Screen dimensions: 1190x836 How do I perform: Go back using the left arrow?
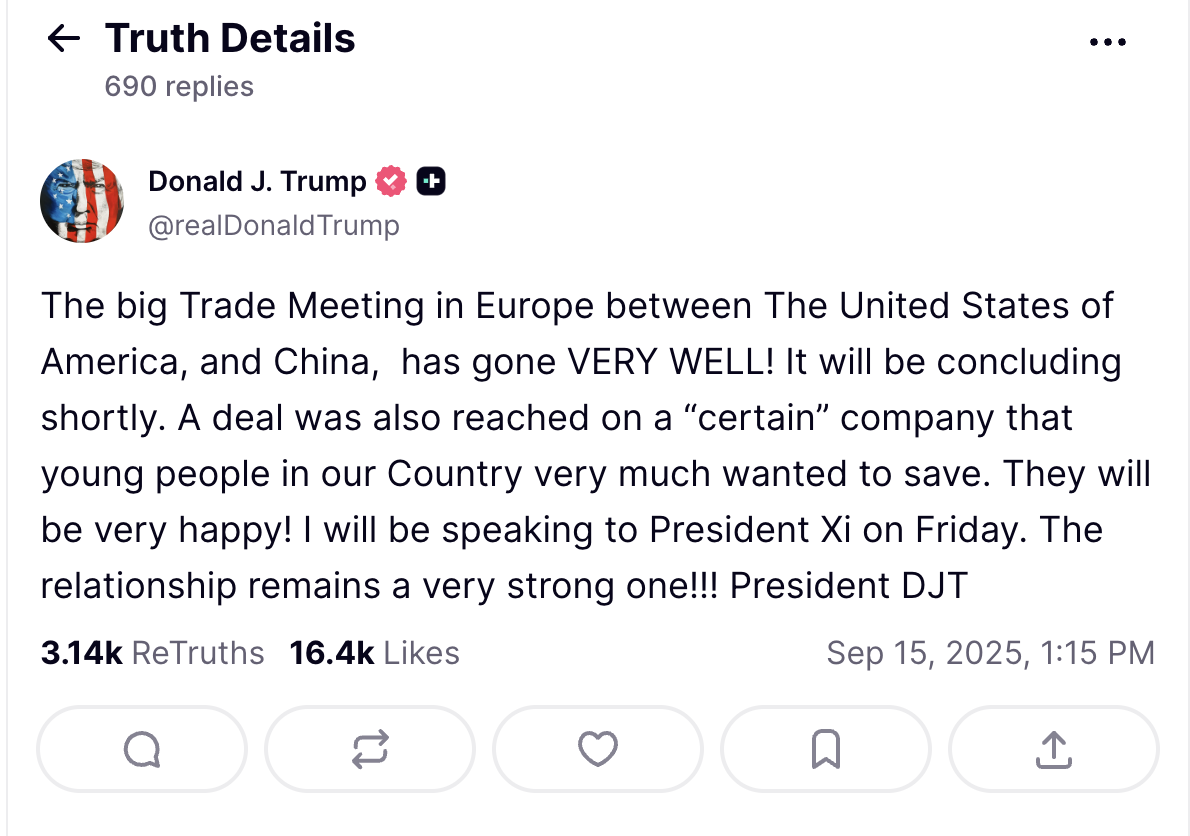point(64,39)
